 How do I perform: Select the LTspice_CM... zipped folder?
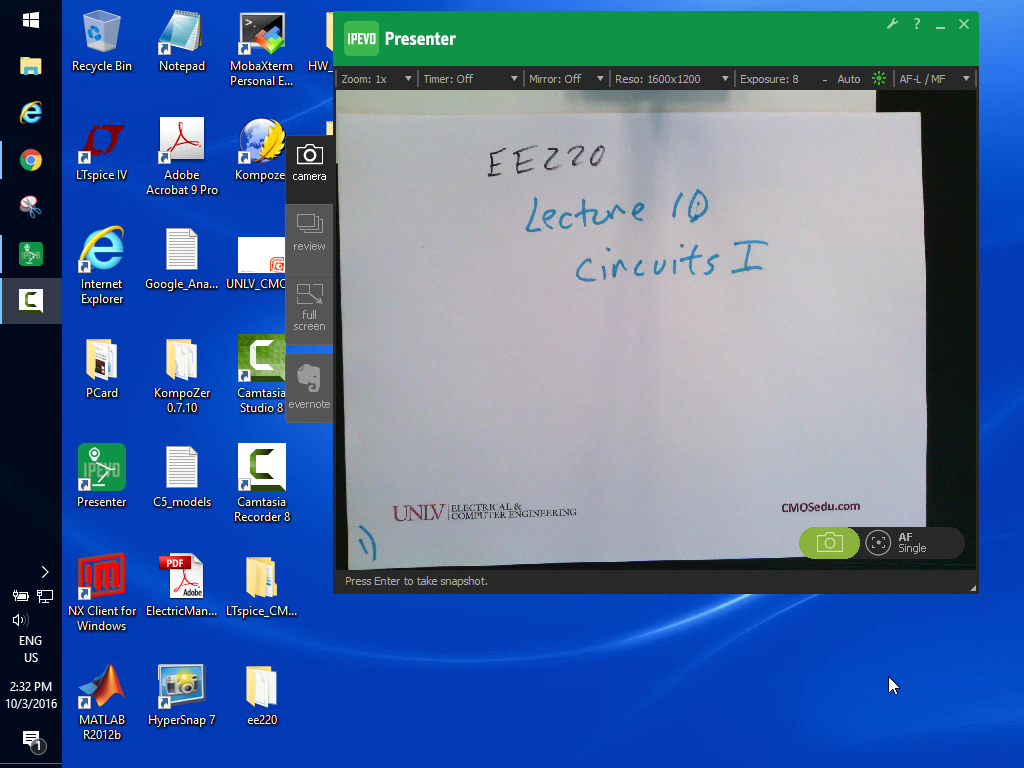pyautogui.click(x=261, y=586)
